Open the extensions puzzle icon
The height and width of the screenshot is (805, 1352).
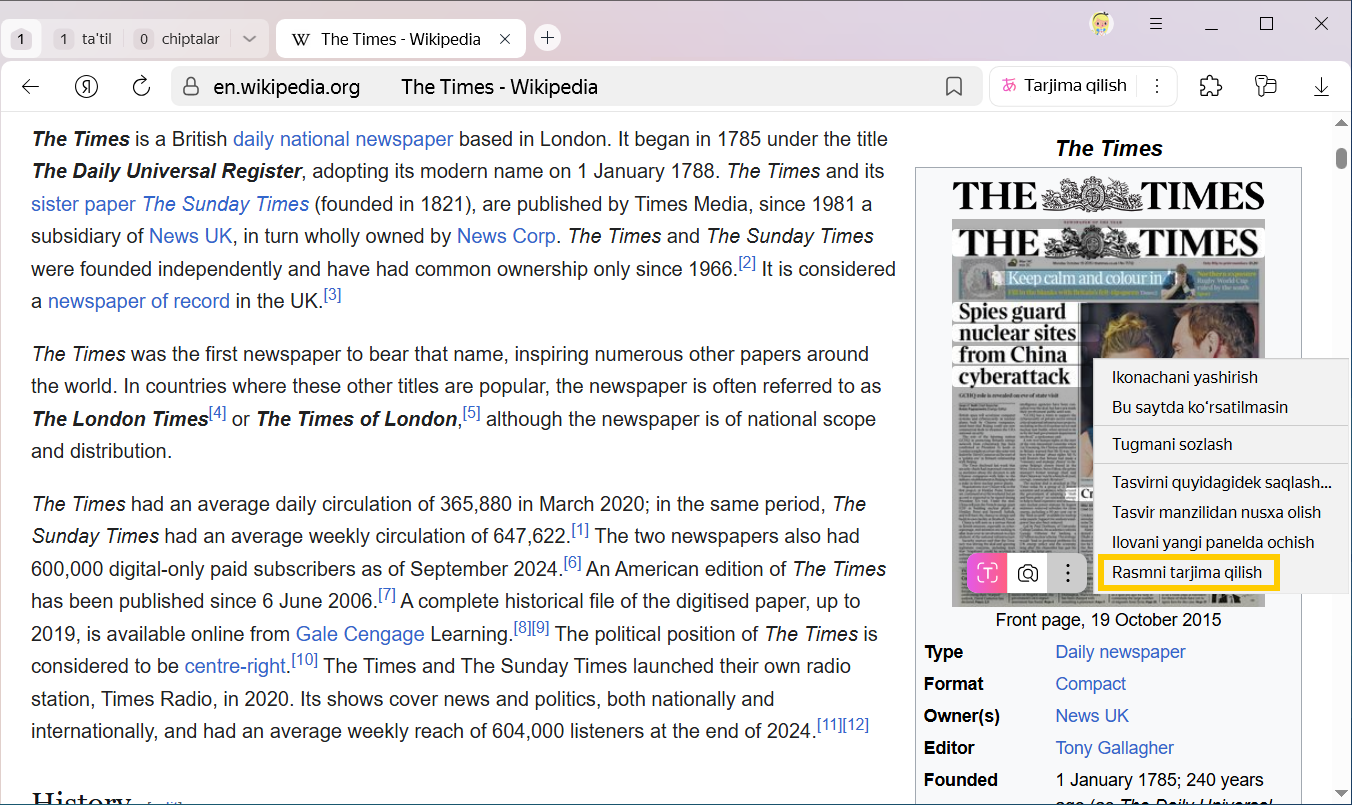[1210, 86]
